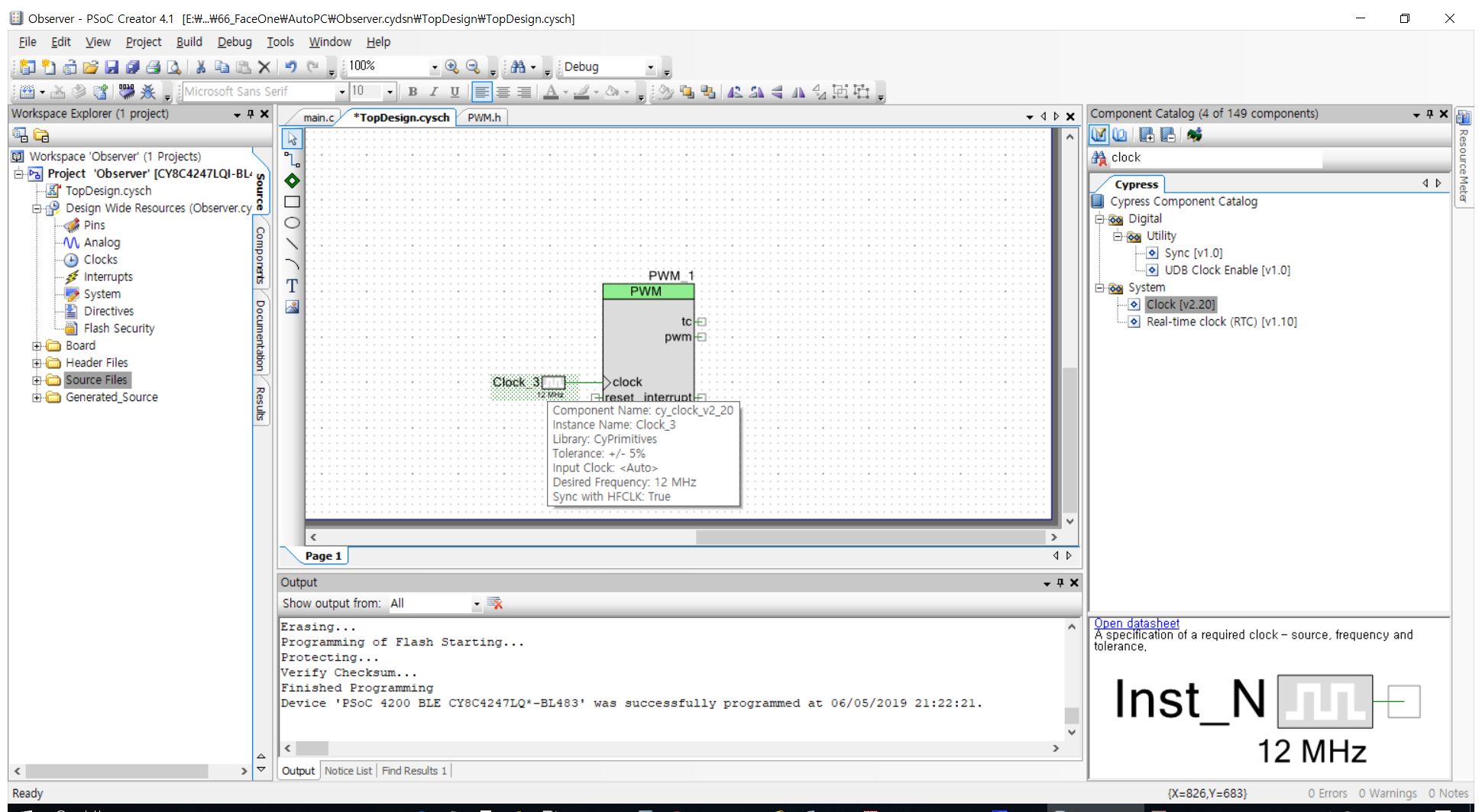1482x812 pixels.
Task: Open the zoom level 100% dropdown
Action: tap(435, 67)
